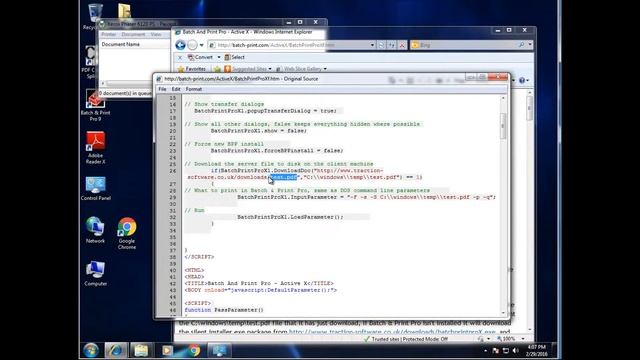Click the Convert toolbar button
640x360 pixels.
coord(200,57)
